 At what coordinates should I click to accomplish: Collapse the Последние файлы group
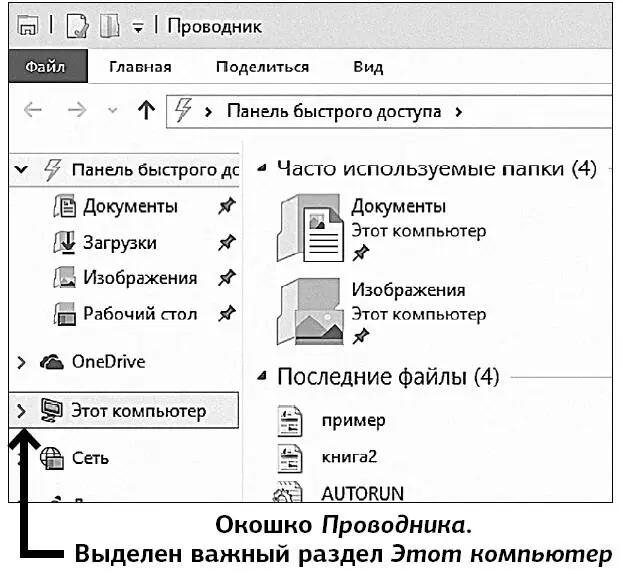pyautogui.click(x=261, y=376)
